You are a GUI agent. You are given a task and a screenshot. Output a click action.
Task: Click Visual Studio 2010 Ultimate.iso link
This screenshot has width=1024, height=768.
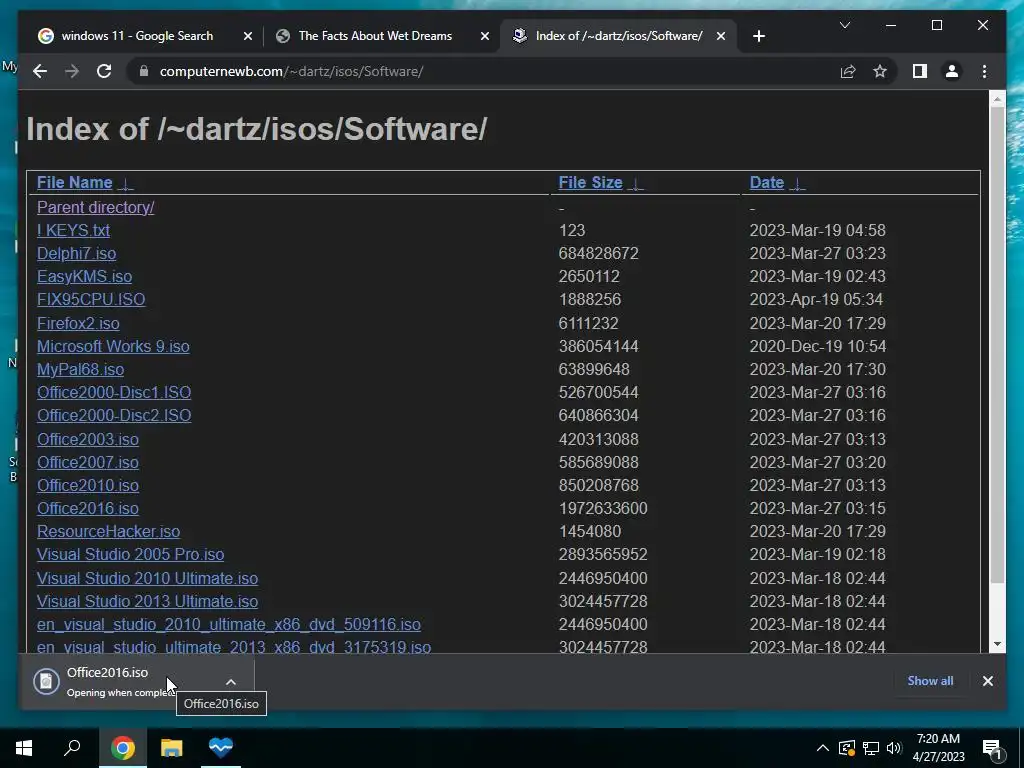click(x=147, y=579)
